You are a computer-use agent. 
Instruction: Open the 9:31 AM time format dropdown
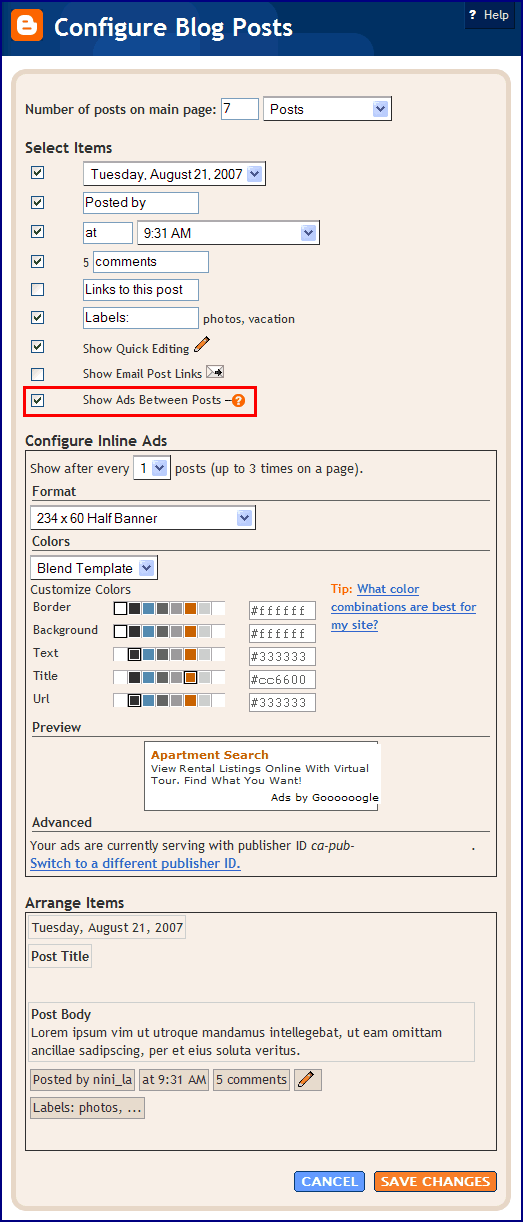click(x=228, y=233)
